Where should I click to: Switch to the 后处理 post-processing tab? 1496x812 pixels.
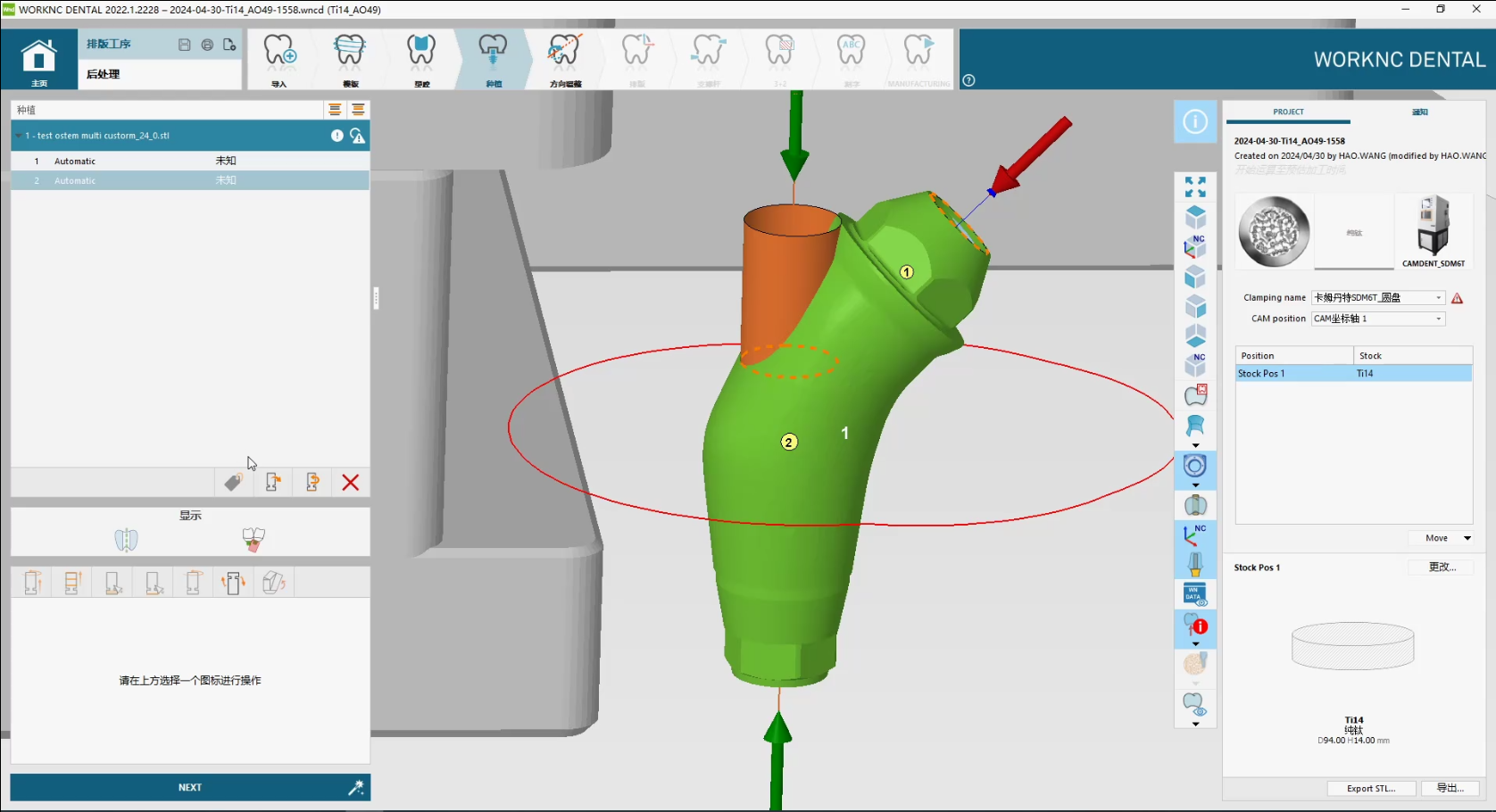pyautogui.click(x=104, y=74)
